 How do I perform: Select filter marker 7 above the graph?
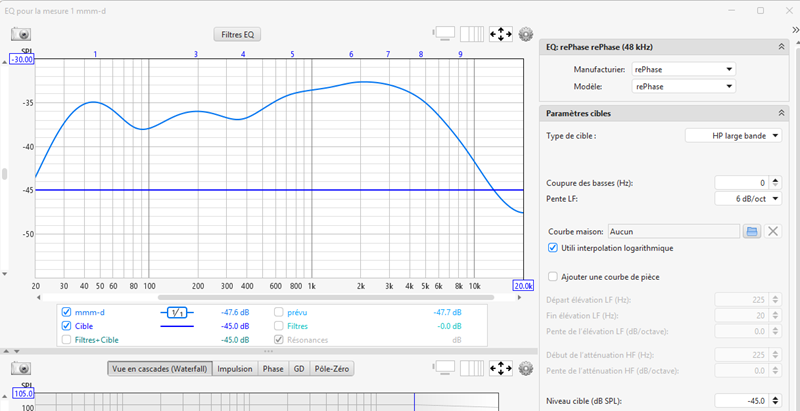coord(388,54)
